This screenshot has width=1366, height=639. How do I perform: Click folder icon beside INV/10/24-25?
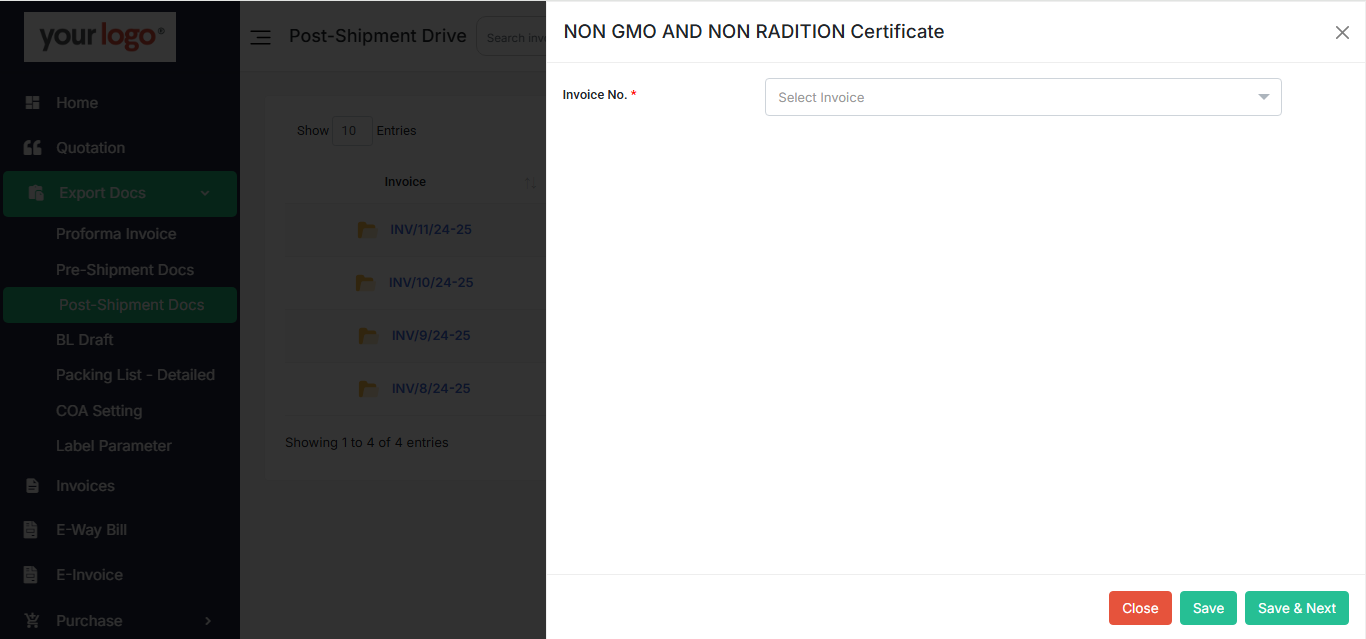365,283
